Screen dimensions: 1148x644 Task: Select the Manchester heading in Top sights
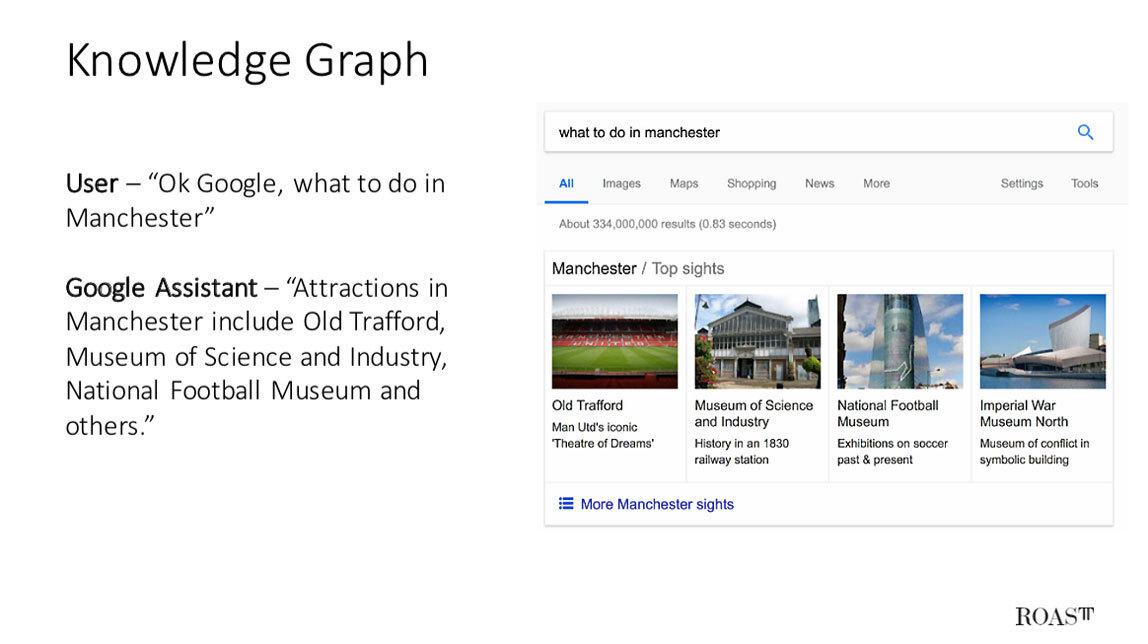(x=594, y=268)
